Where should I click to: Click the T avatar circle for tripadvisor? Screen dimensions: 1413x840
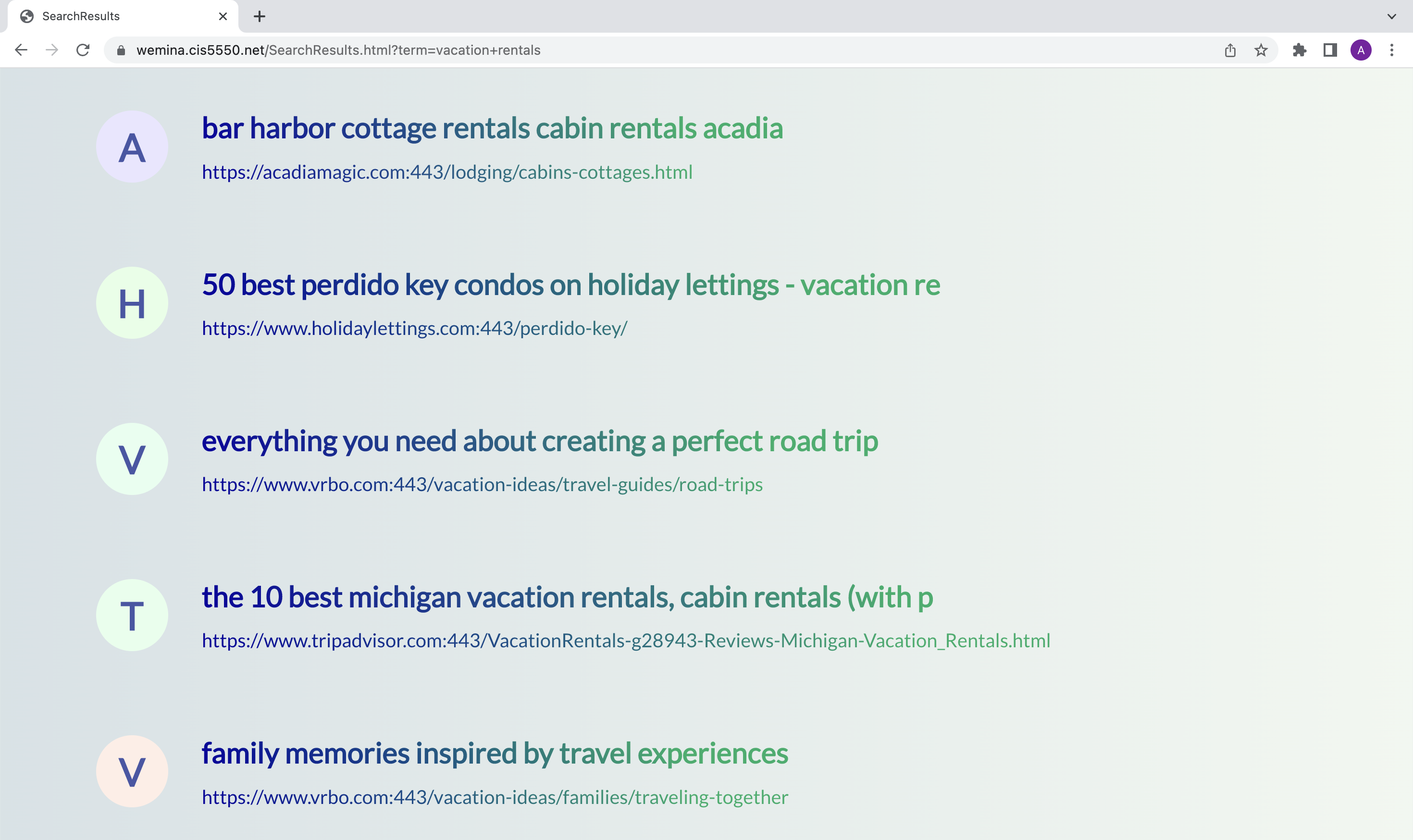(x=132, y=615)
